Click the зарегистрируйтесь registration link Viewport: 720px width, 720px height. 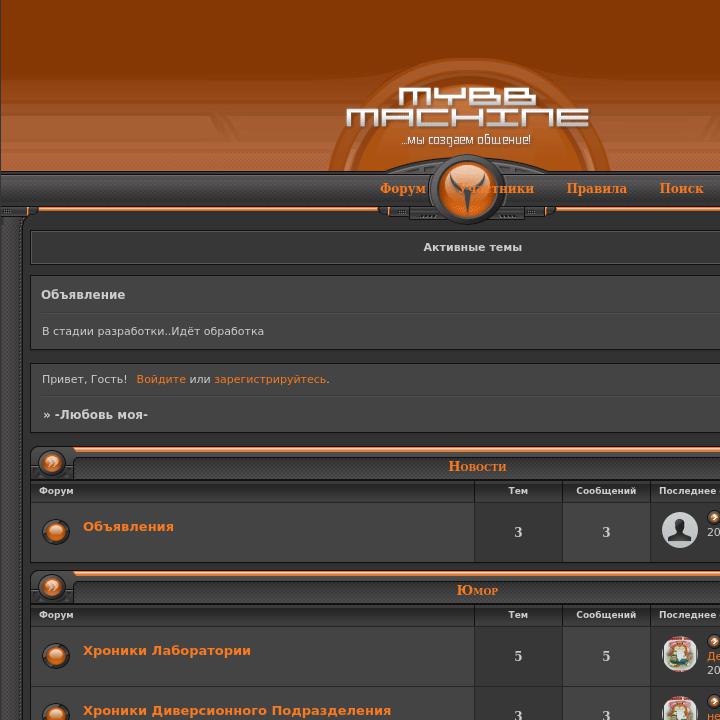[272, 379]
